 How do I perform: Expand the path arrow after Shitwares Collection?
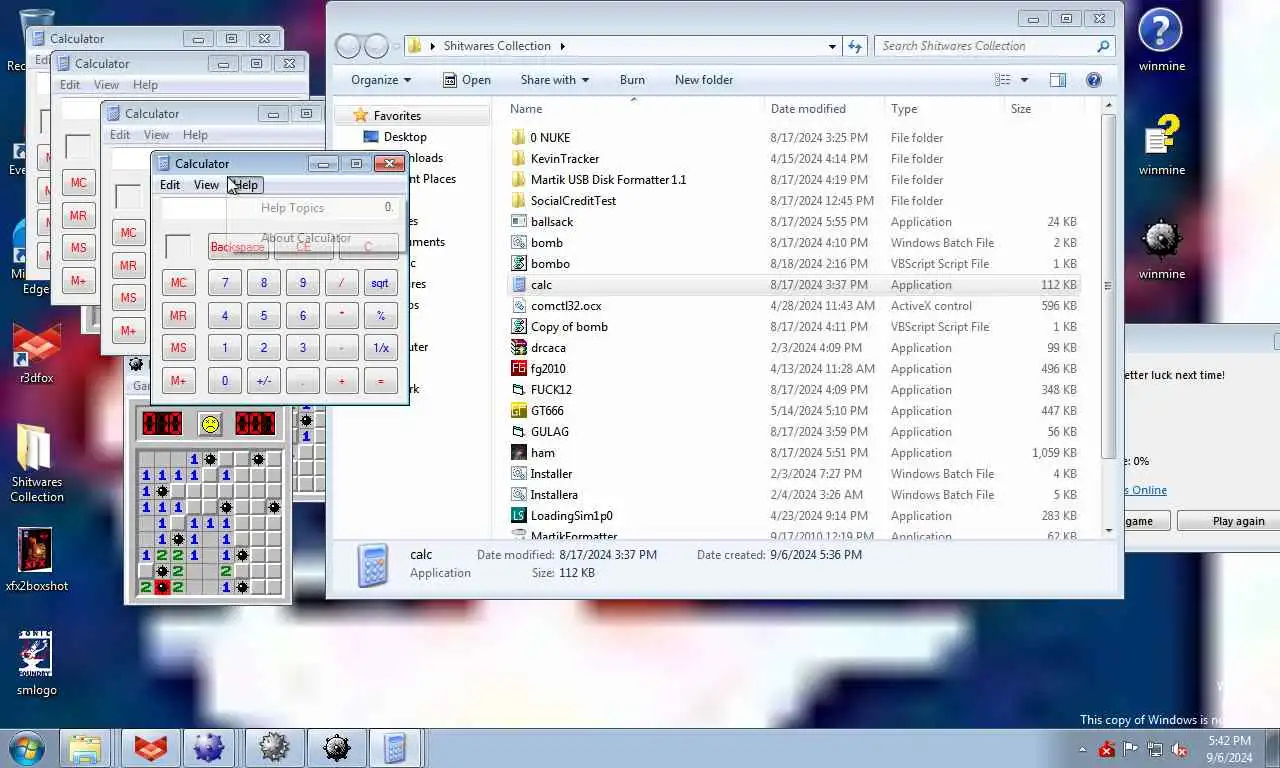coord(563,46)
